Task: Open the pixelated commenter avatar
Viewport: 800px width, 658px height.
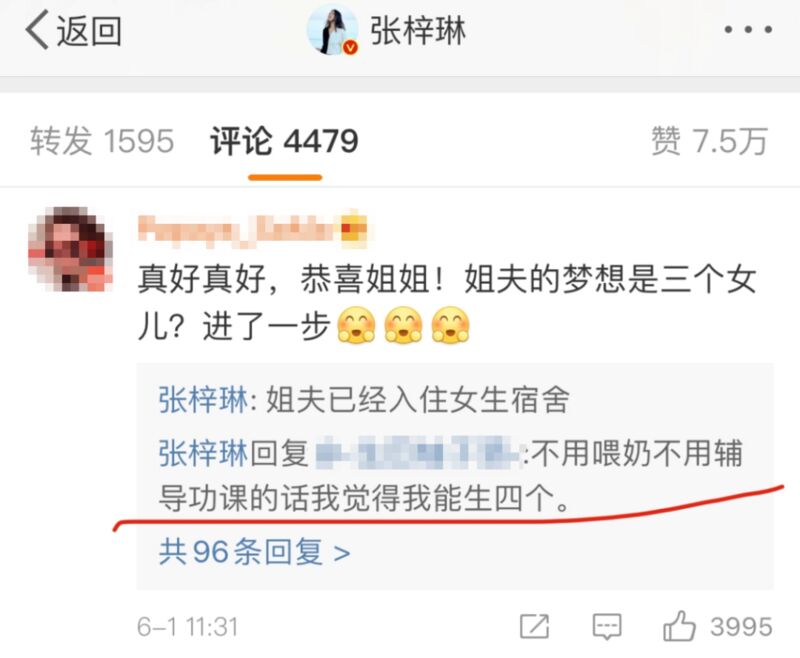Action: tap(70, 249)
